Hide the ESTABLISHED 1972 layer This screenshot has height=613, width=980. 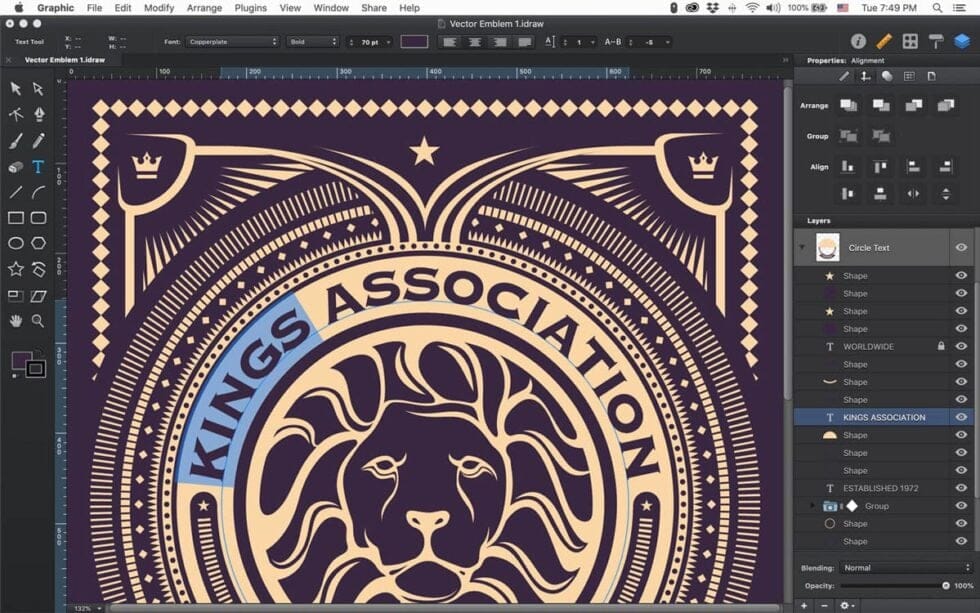coord(962,488)
